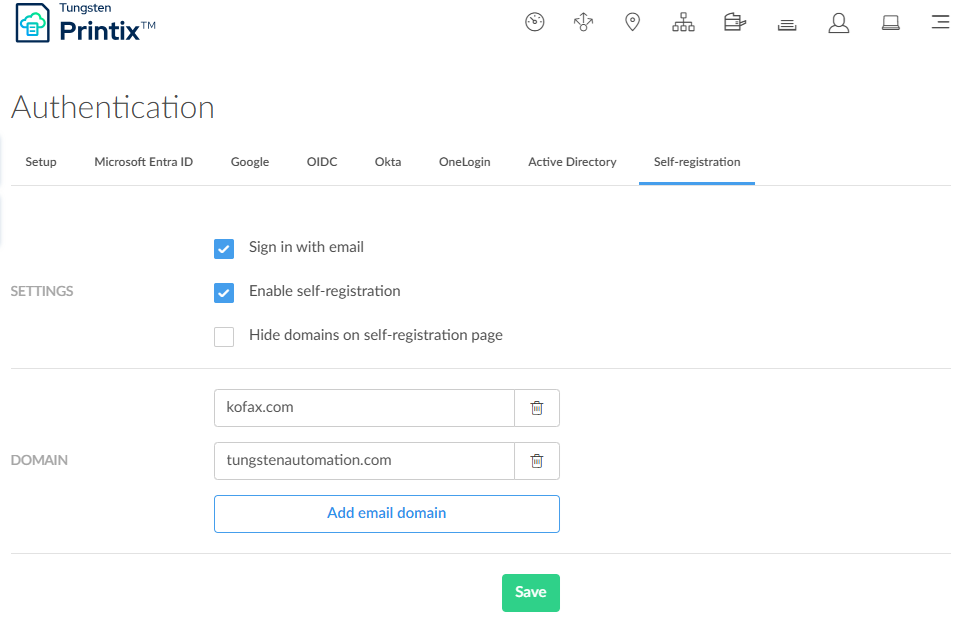The width and height of the screenshot is (964, 622).
Task: Switch to the Microsoft Entra ID tab
Action: tap(143, 162)
